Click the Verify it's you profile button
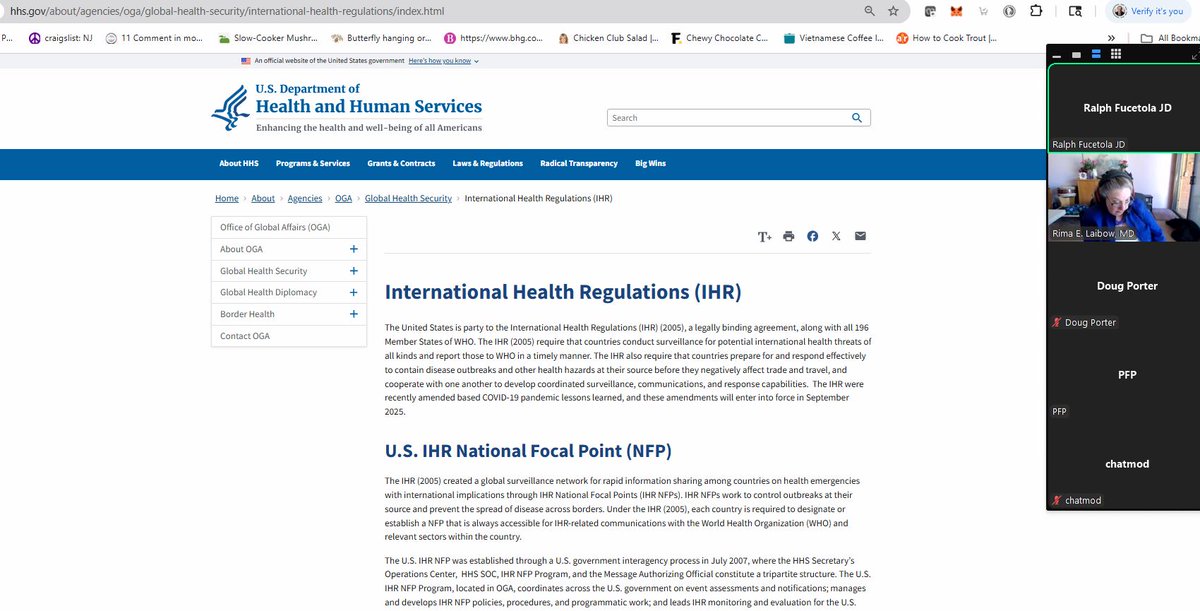1200x611 pixels. pyautogui.click(x=1148, y=11)
